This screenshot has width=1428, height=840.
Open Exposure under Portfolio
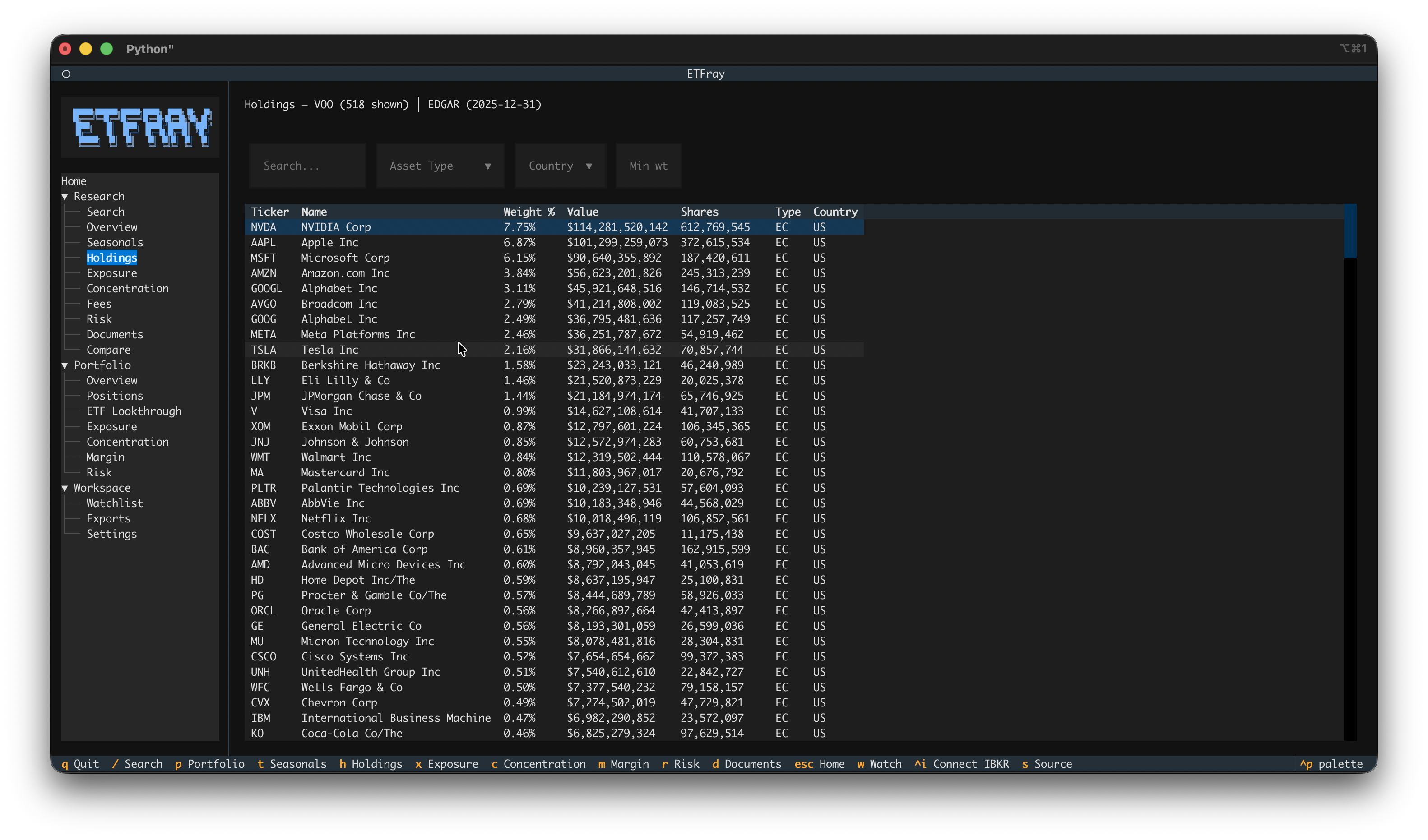[111, 426]
